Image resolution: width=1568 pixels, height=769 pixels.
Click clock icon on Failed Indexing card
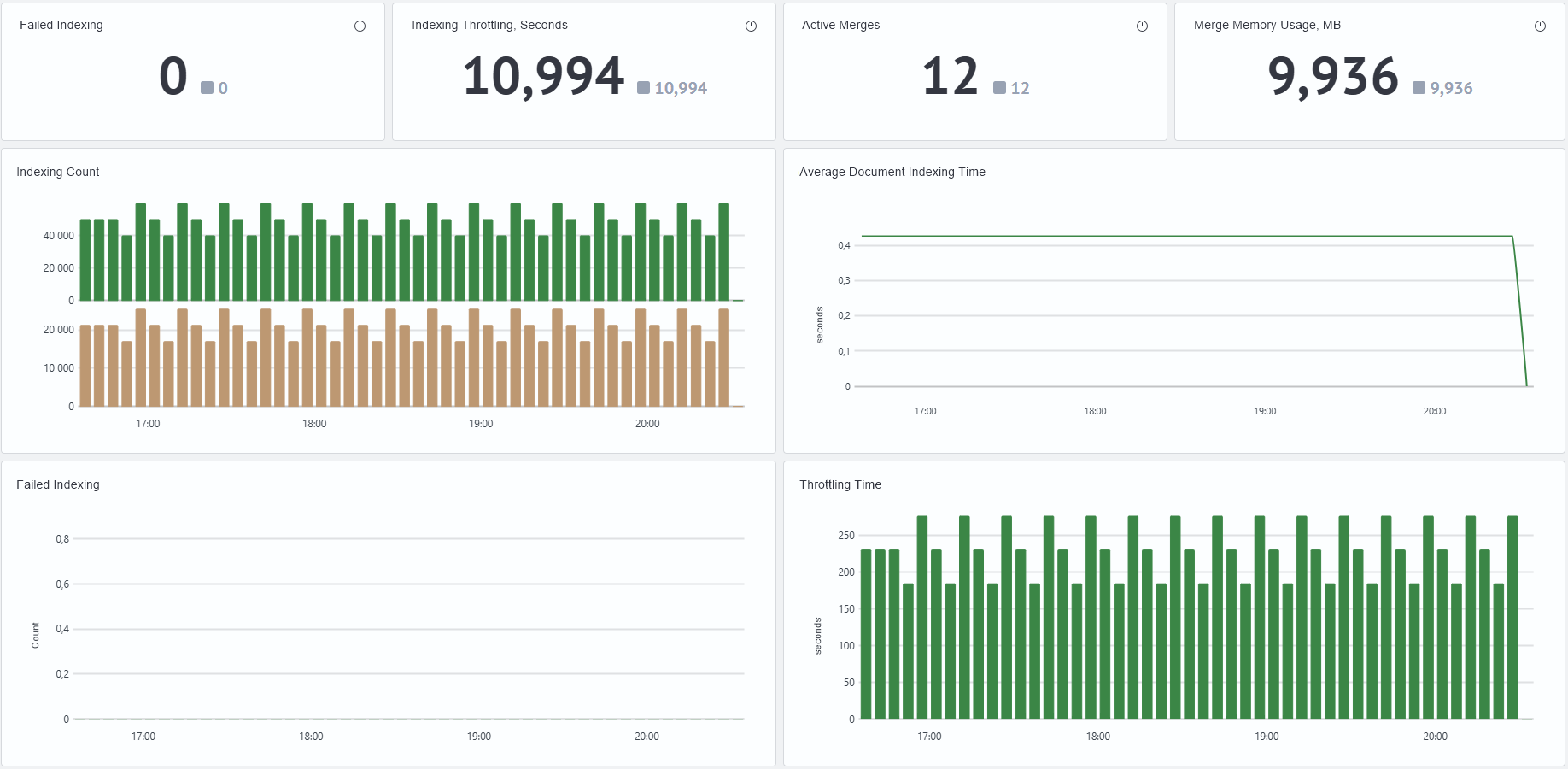(360, 26)
